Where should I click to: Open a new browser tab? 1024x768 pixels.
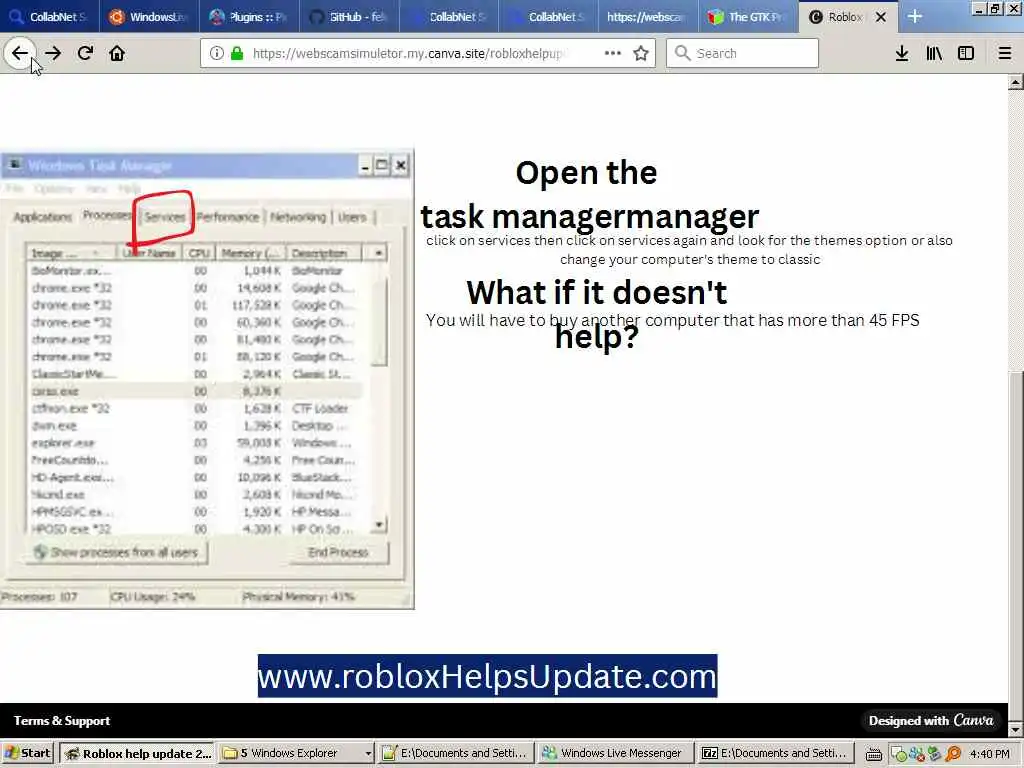click(915, 17)
